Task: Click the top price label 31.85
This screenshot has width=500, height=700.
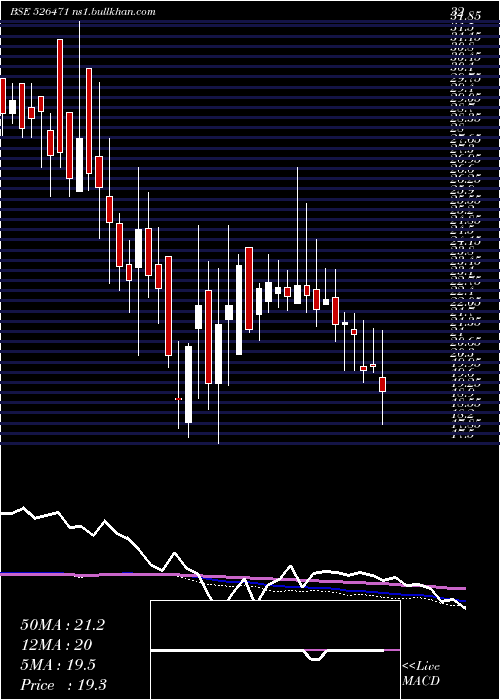Action: click(465, 15)
